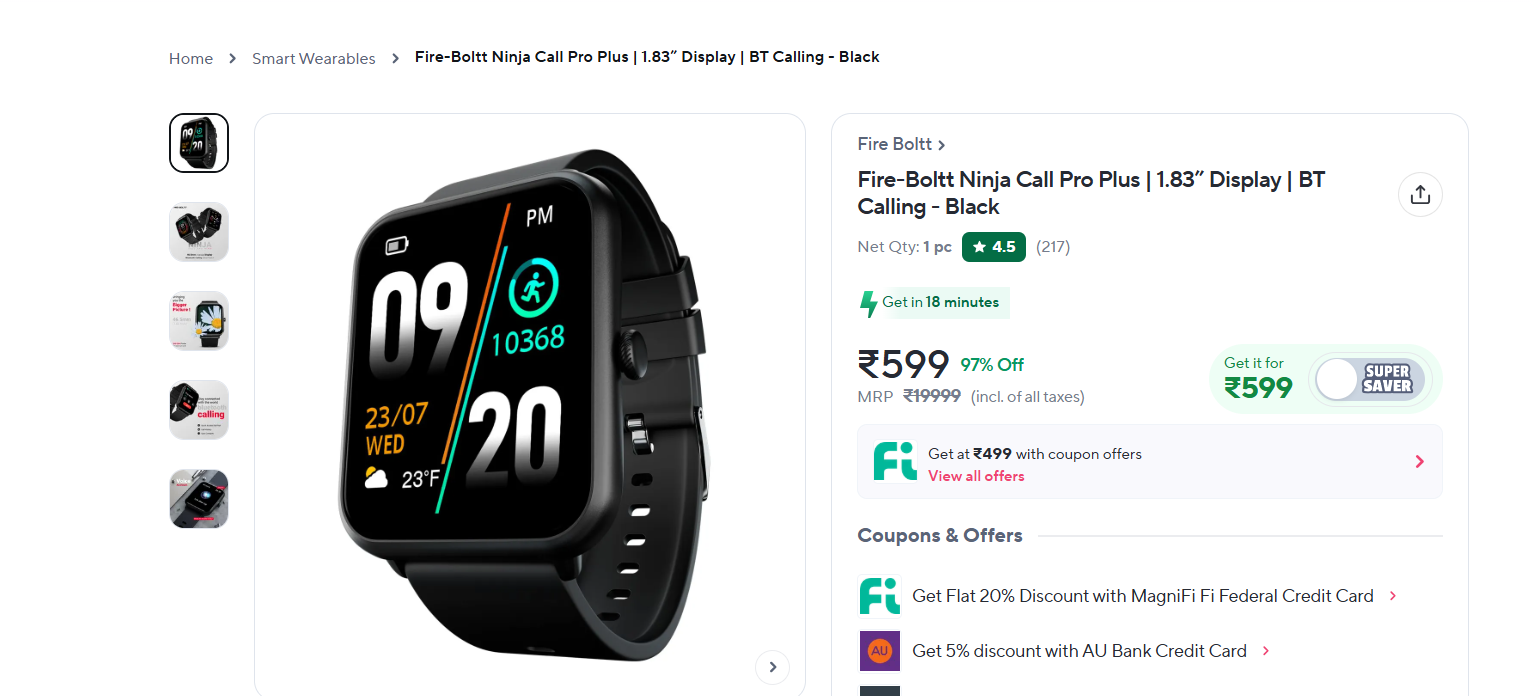The height and width of the screenshot is (696, 1530).
Task: Click the green lightning delivery icon
Action: tap(869, 303)
